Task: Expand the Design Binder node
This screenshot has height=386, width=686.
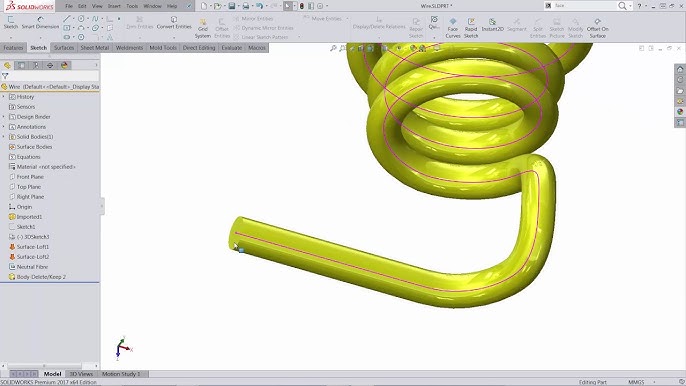Action: pos(4,117)
